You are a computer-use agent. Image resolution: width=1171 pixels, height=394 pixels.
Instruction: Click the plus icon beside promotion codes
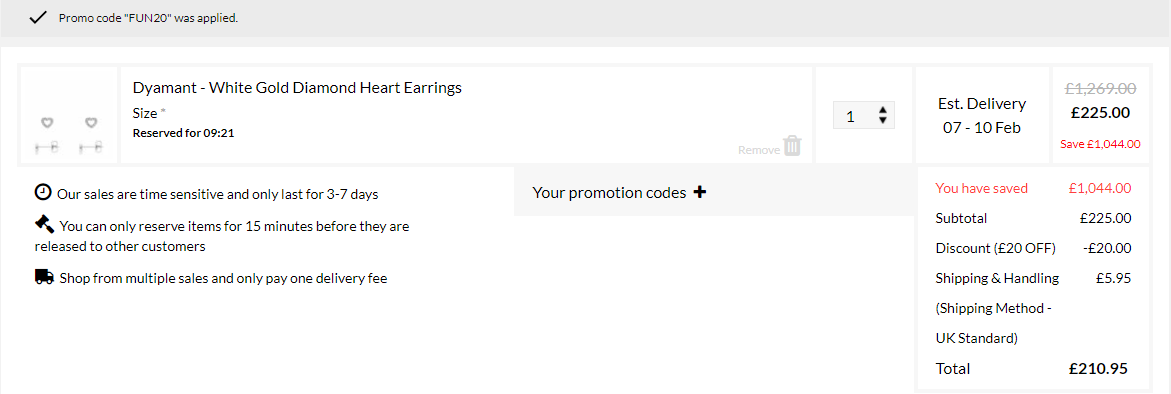[700, 193]
